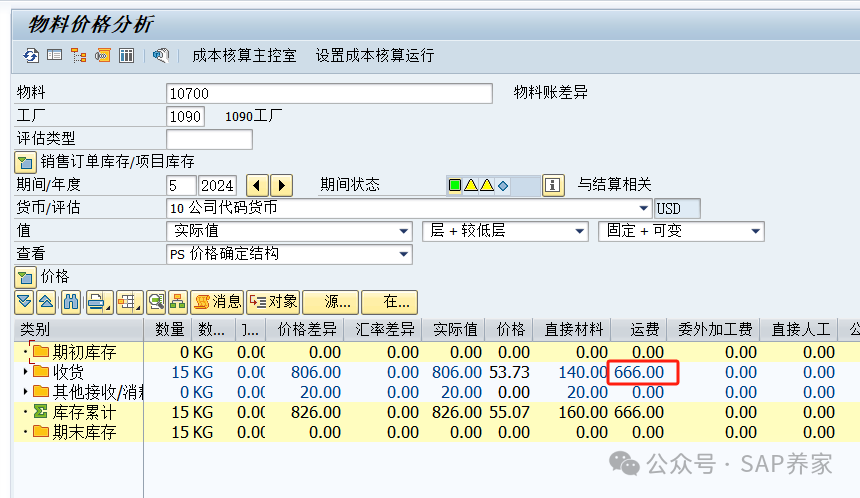Click the 汇率差异 column header

[383, 330]
